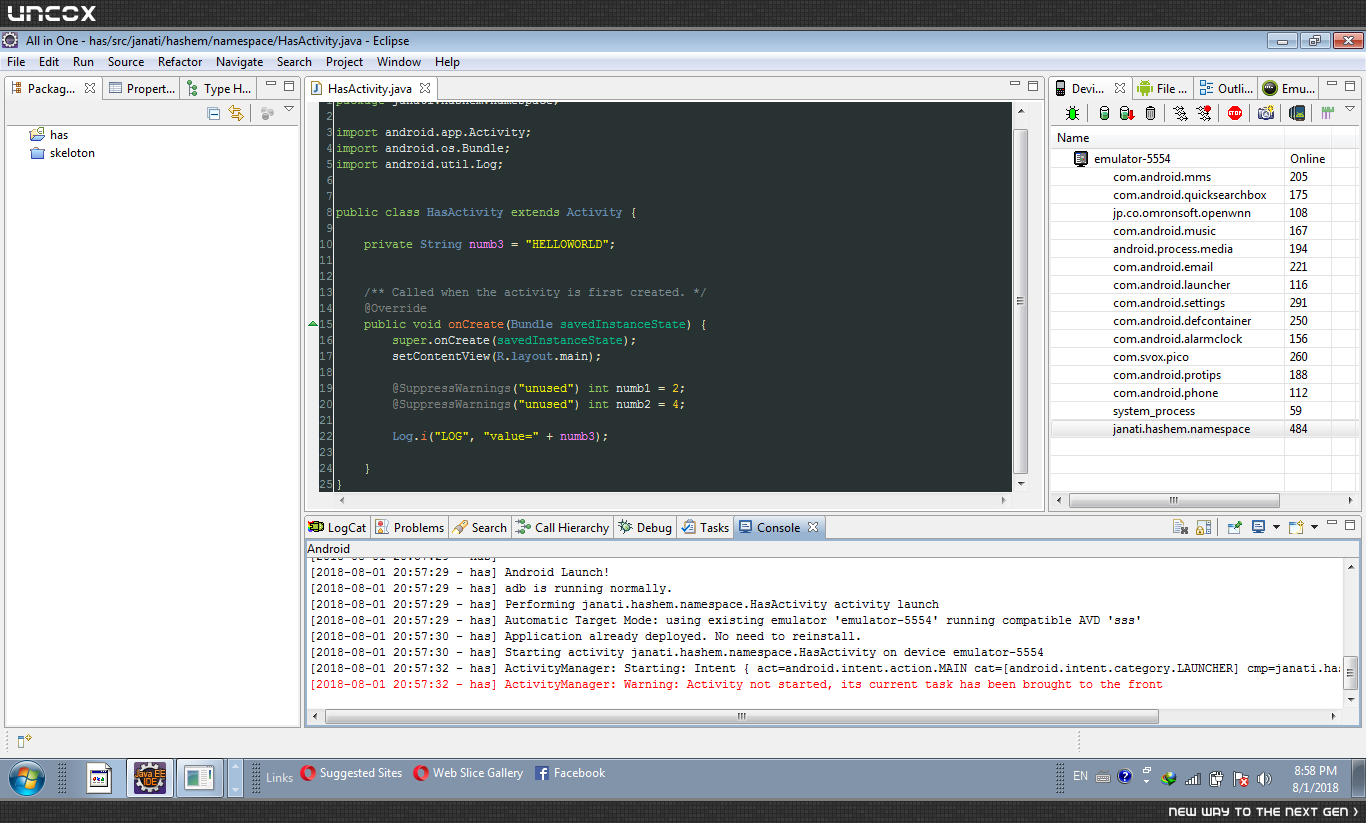Image resolution: width=1366 pixels, height=823 pixels.
Task: Click override marker beside onCreate line
Action: [312, 324]
